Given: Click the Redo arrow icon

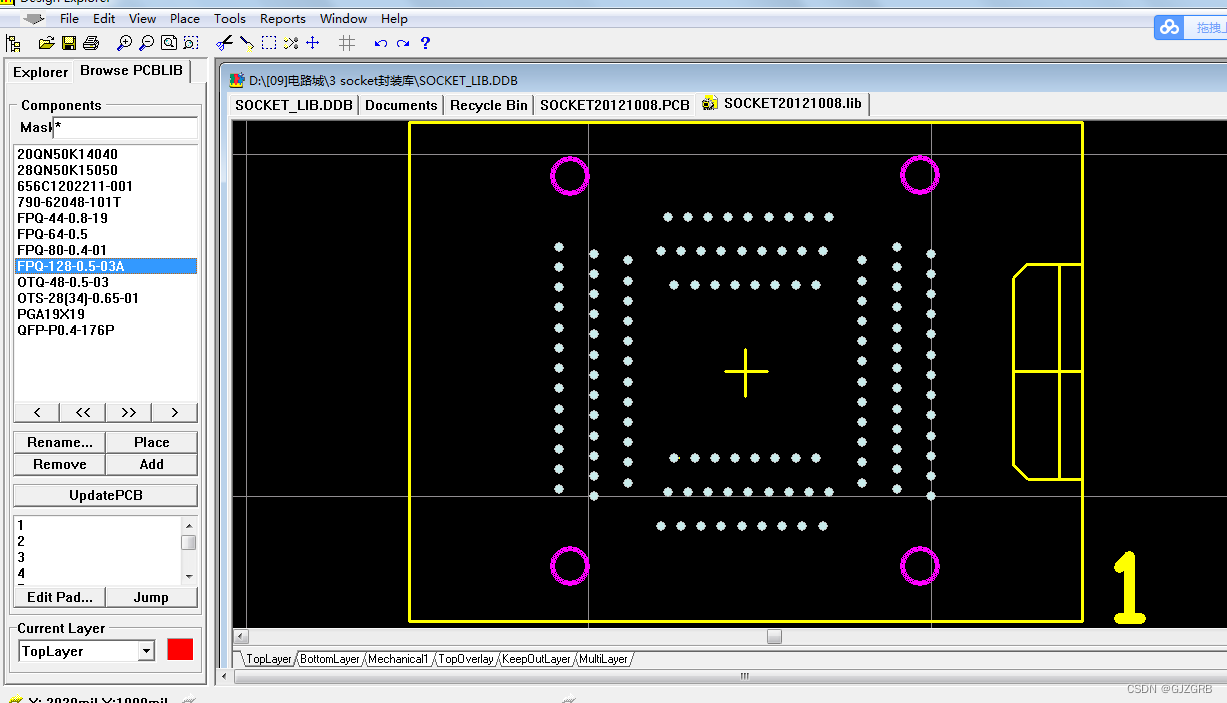Looking at the screenshot, I should [x=403, y=43].
